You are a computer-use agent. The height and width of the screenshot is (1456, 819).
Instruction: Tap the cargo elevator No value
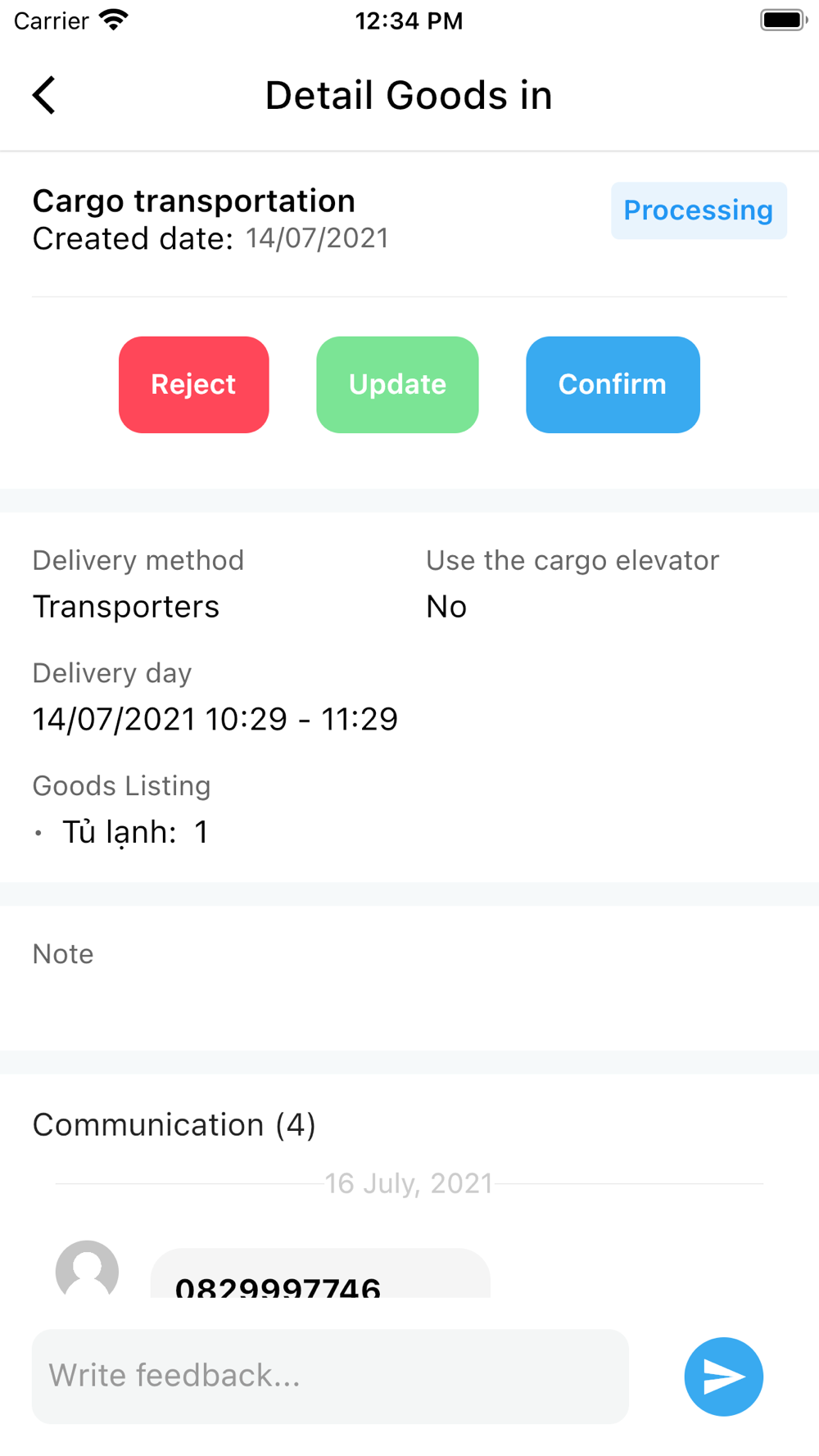(446, 607)
